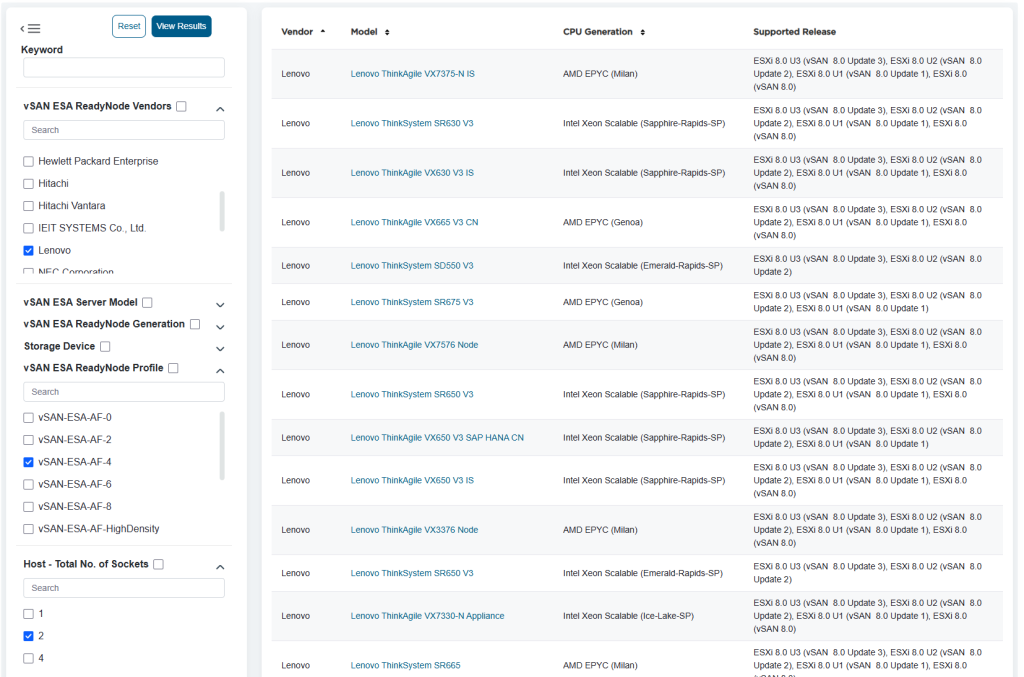The height and width of the screenshot is (677, 1024).
Task: Check the 4 sockets option
Action: coord(28,657)
